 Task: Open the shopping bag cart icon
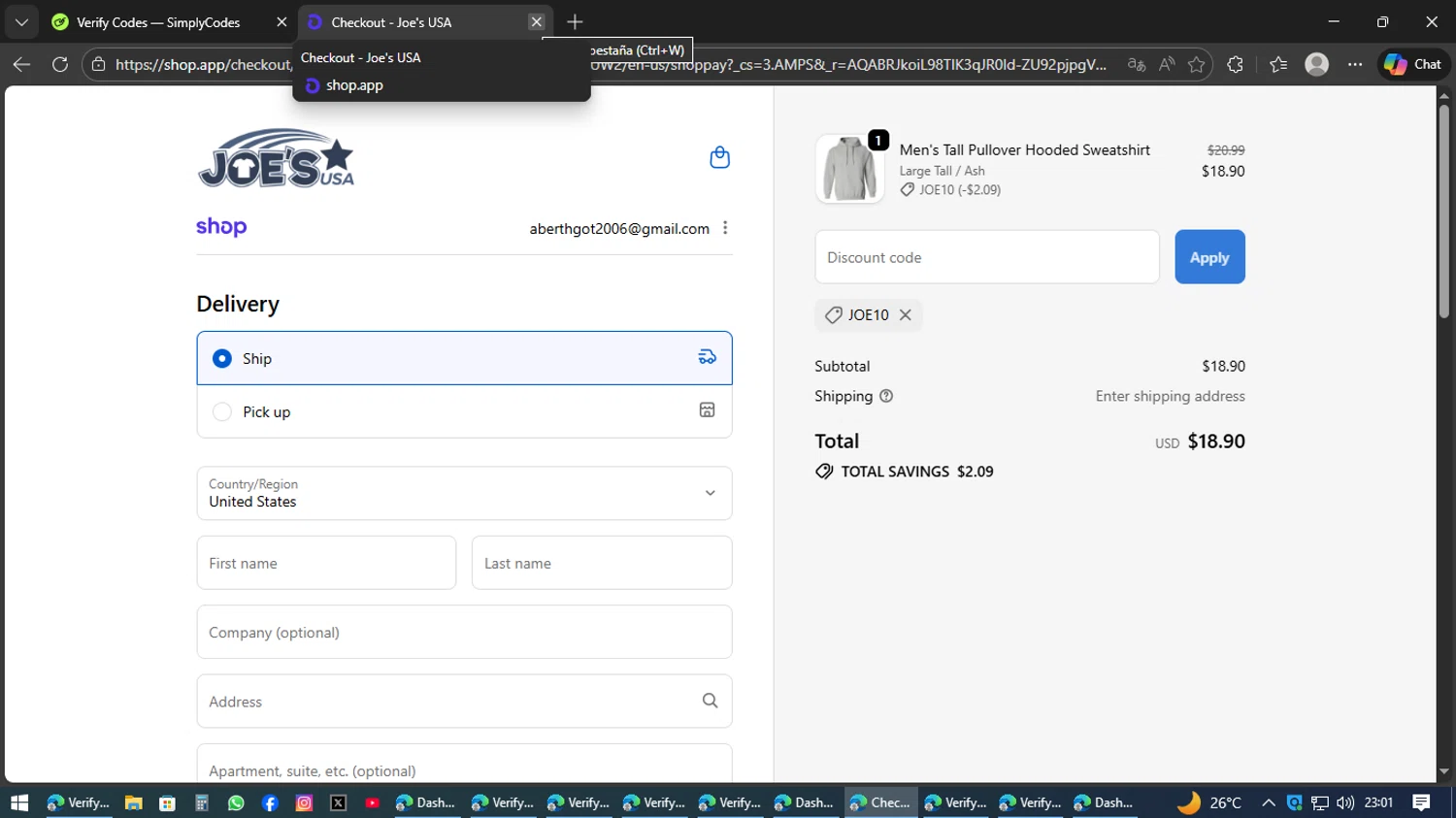pyautogui.click(x=719, y=157)
